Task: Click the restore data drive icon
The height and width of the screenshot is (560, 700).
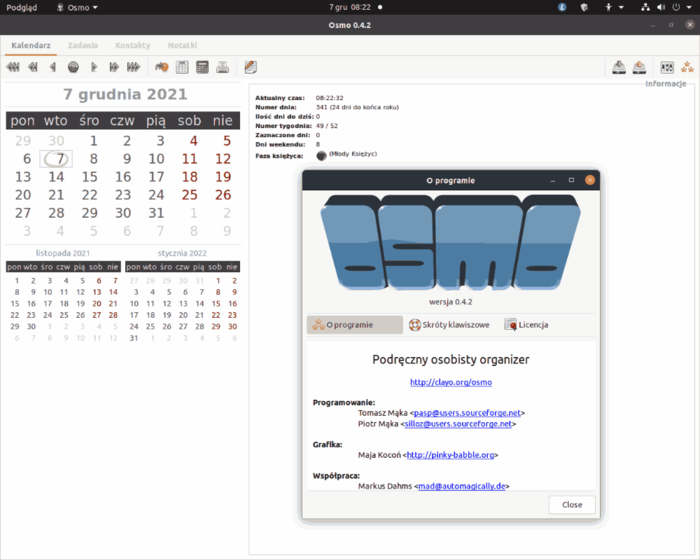Action: pos(639,67)
